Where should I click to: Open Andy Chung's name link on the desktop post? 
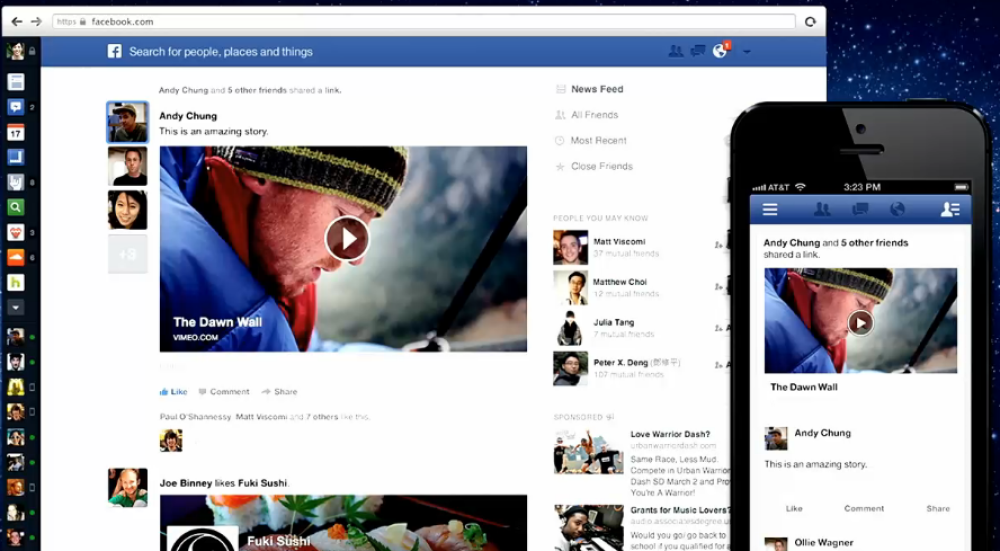[188, 116]
